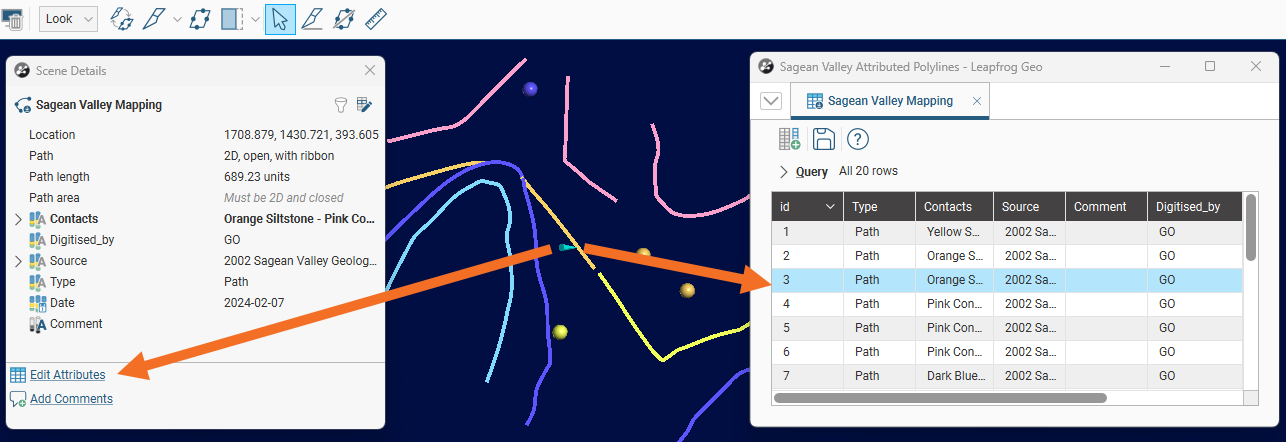Open the Add Comments link
Image resolution: width=1286 pixels, height=442 pixels.
coord(71,399)
